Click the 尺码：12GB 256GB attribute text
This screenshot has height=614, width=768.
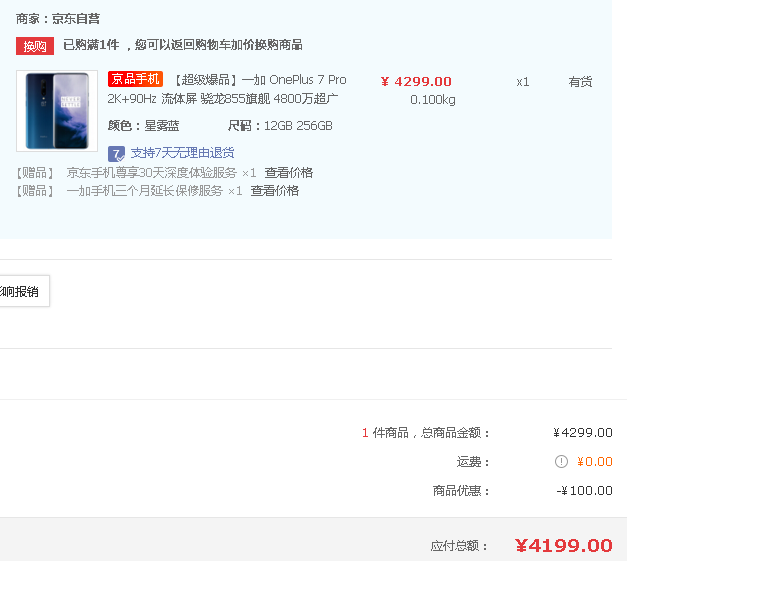[x=280, y=126]
